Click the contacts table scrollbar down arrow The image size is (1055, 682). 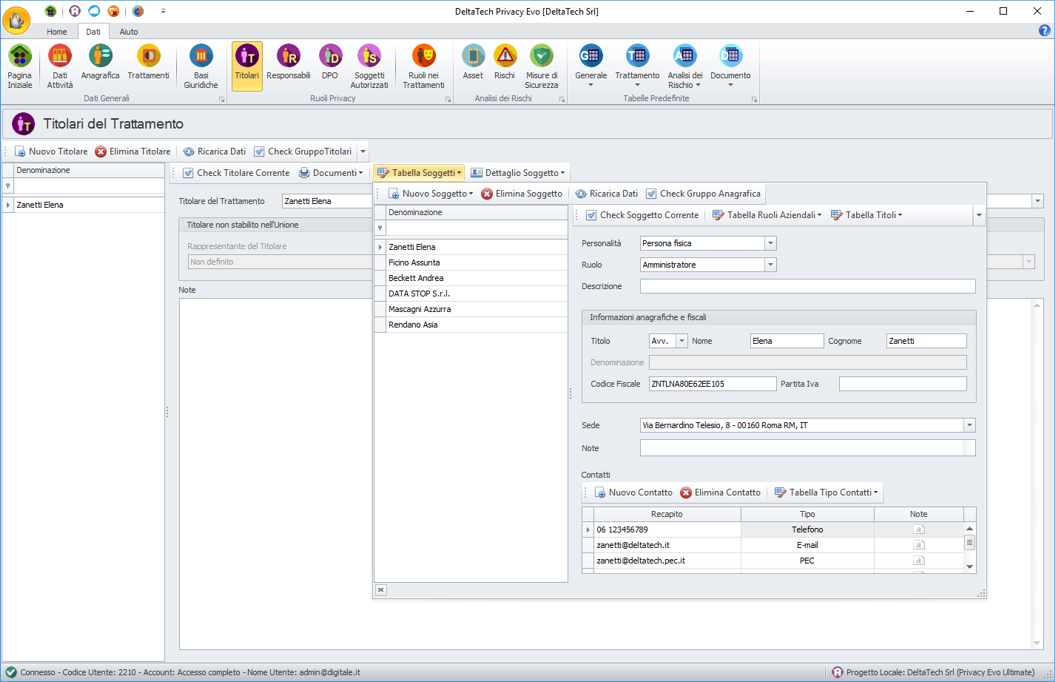[x=970, y=567]
